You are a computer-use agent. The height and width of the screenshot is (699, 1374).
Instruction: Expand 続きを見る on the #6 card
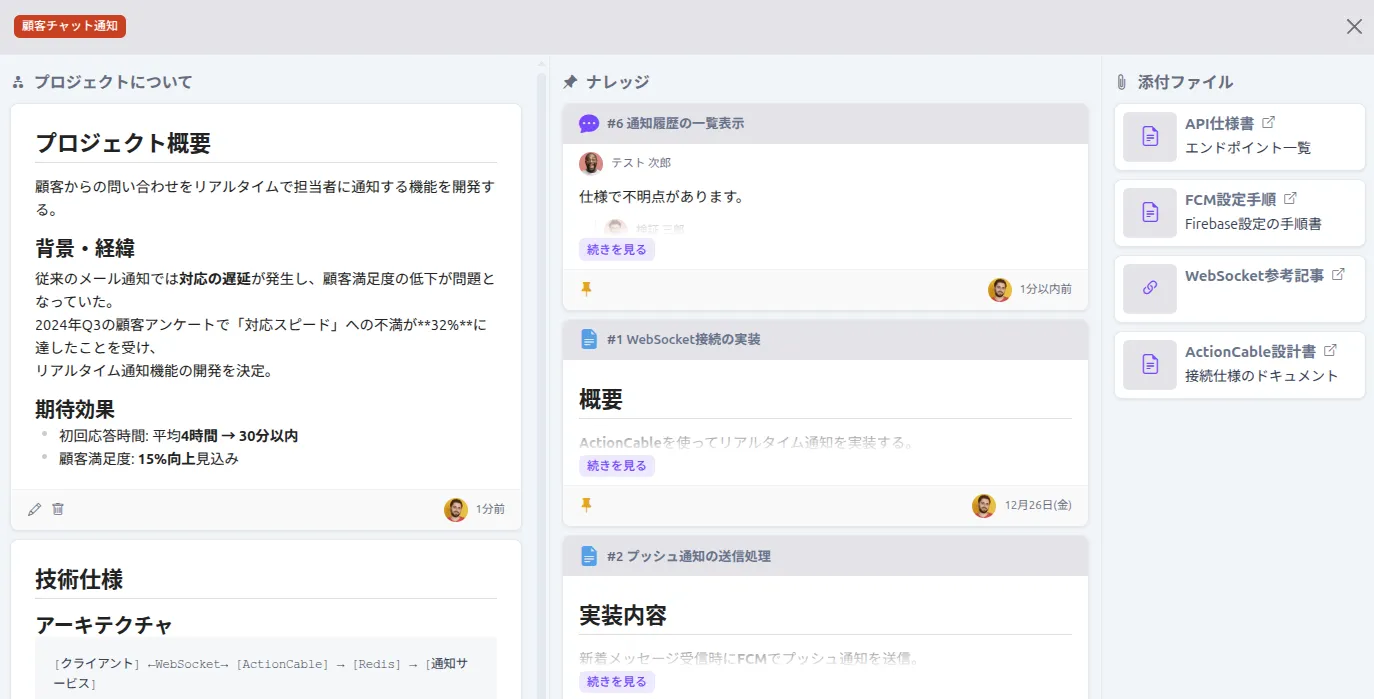616,248
